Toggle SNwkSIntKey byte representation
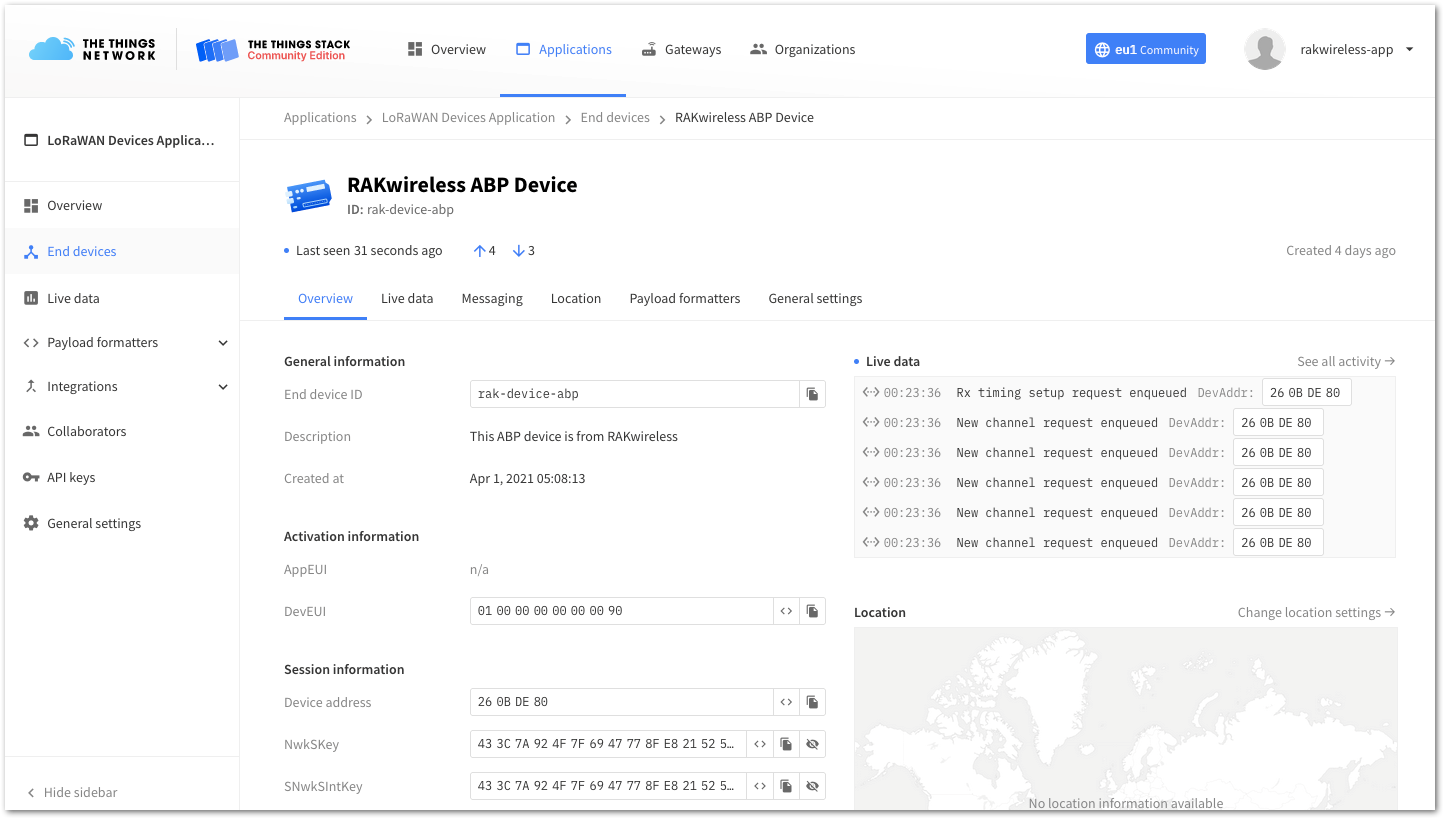Viewport: 1444px width, 819px height. coord(760,786)
